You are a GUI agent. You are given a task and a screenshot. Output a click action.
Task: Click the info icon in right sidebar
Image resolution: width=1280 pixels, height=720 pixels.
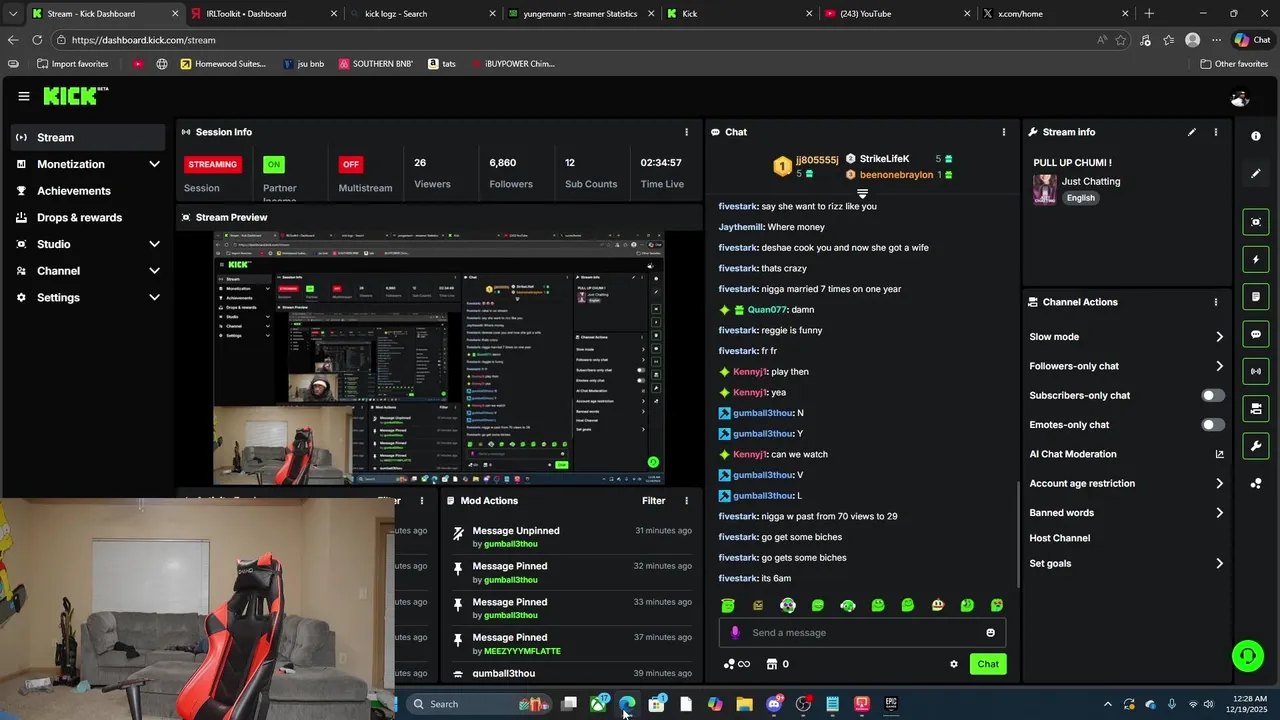[x=1256, y=136]
